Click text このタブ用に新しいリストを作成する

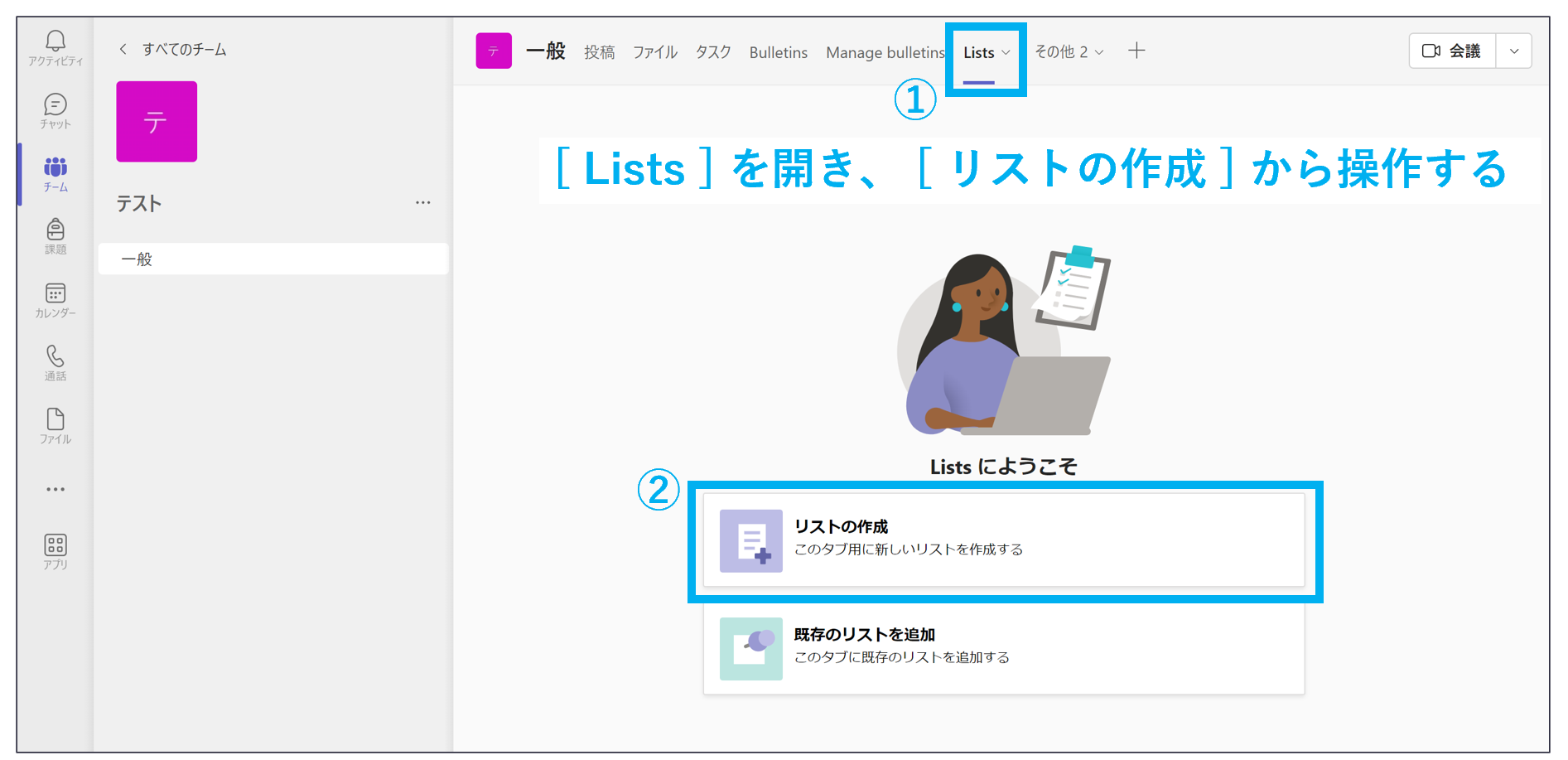tap(909, 549)
